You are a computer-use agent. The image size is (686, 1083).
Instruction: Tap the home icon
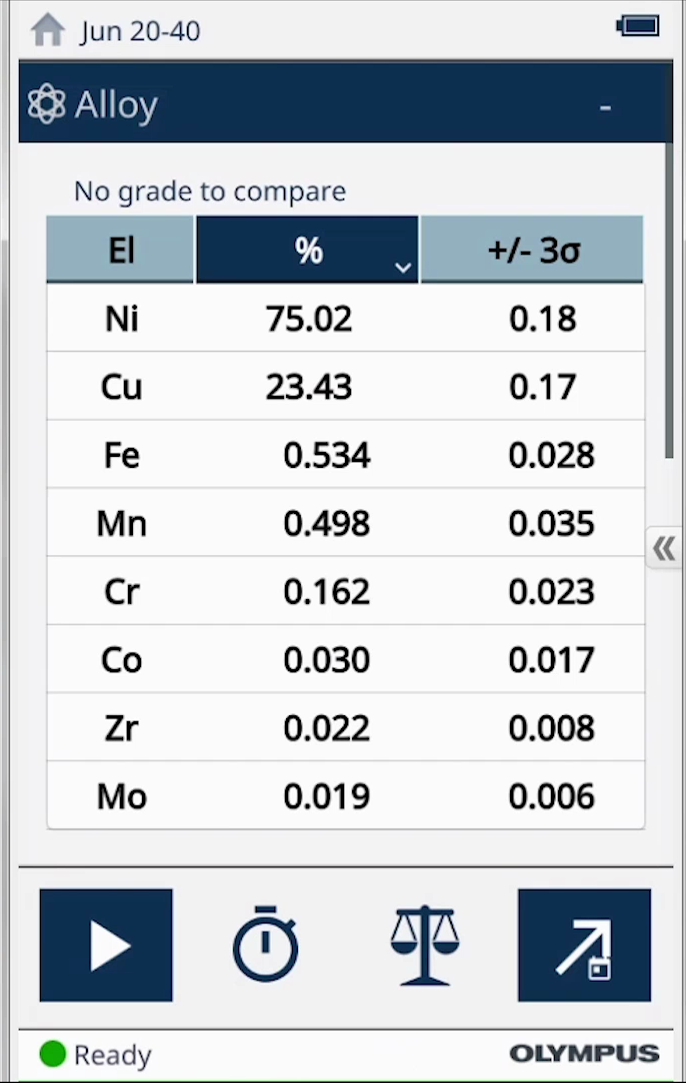47,30
